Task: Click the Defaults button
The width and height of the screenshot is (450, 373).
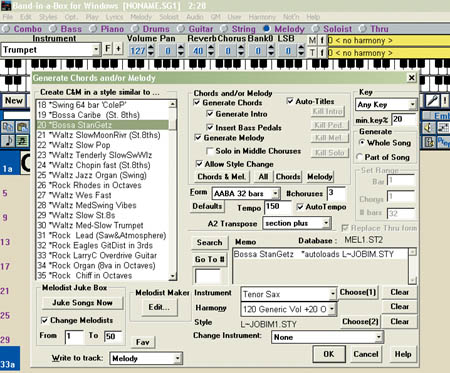Action: (207, 206)
